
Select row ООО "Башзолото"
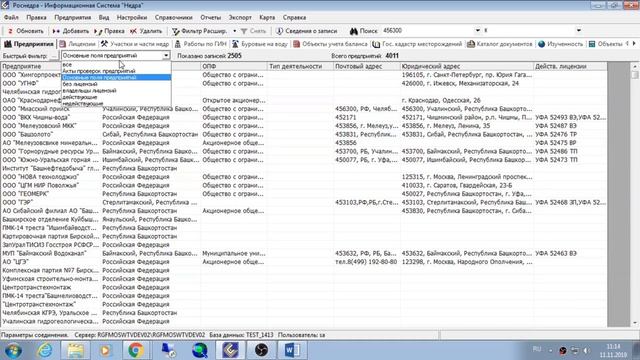(304, 134)
